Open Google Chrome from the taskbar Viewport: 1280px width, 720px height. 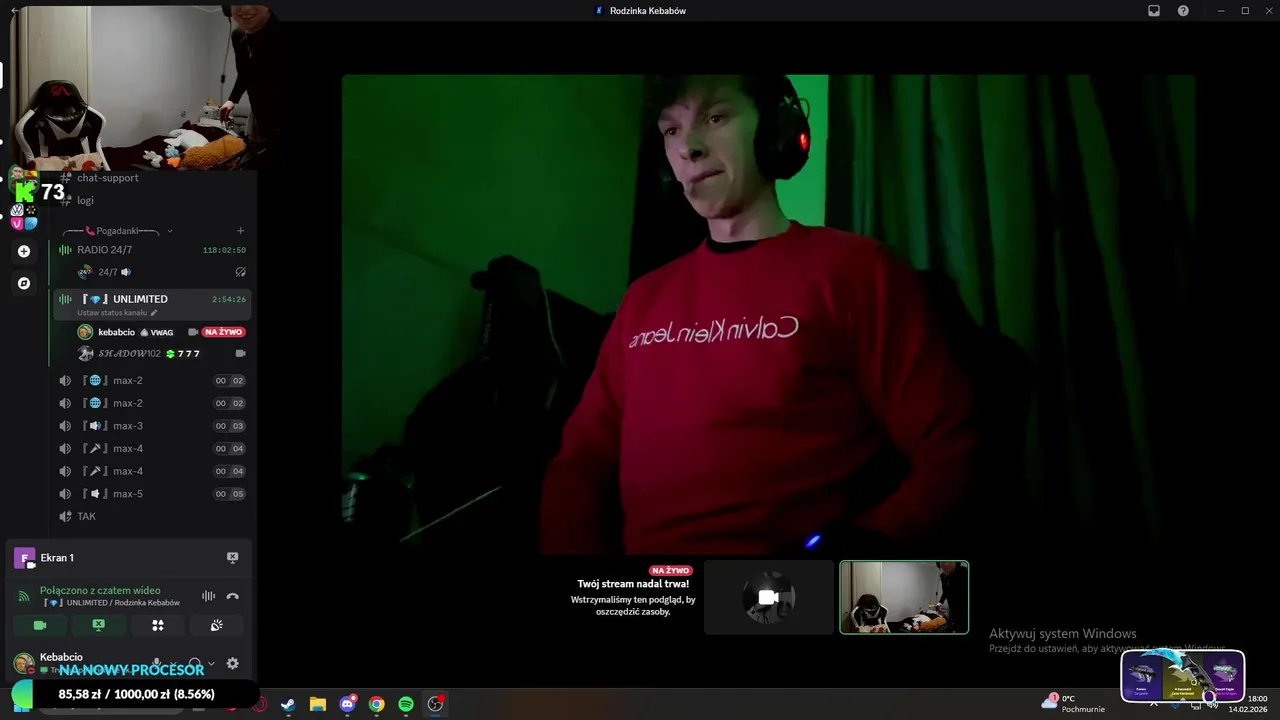376,704
